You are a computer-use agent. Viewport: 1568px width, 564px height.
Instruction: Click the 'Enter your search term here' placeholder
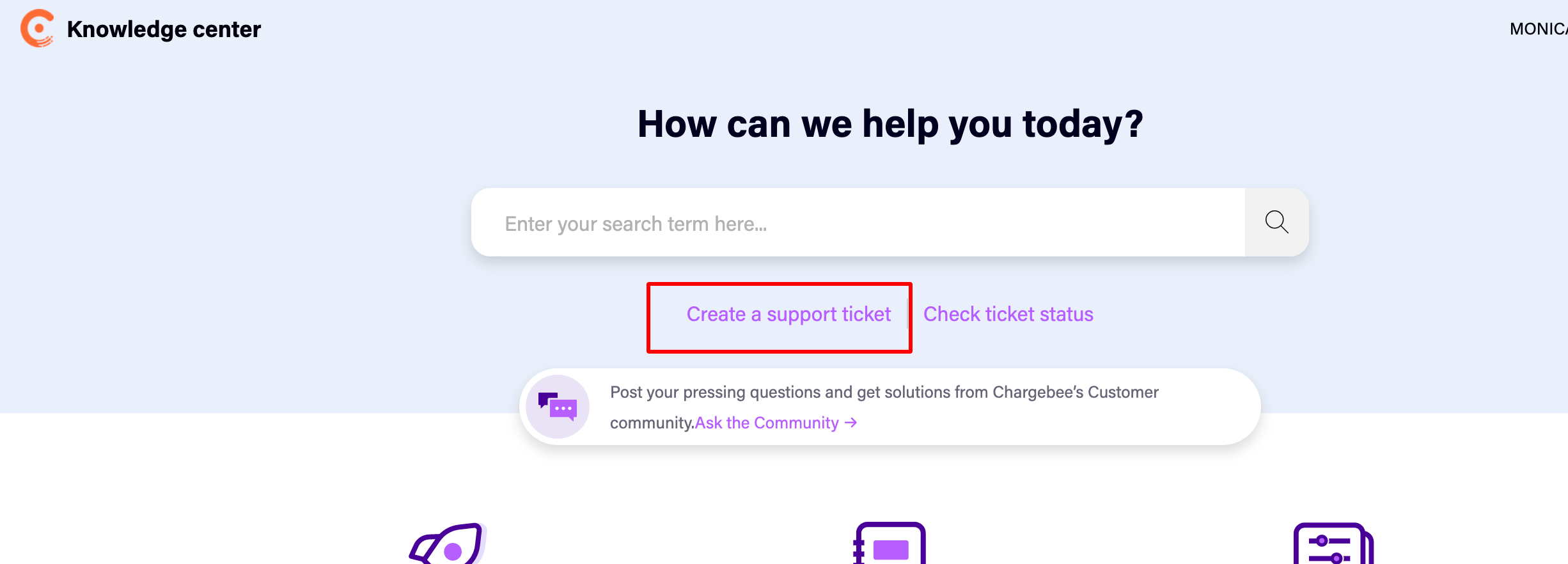636,224
